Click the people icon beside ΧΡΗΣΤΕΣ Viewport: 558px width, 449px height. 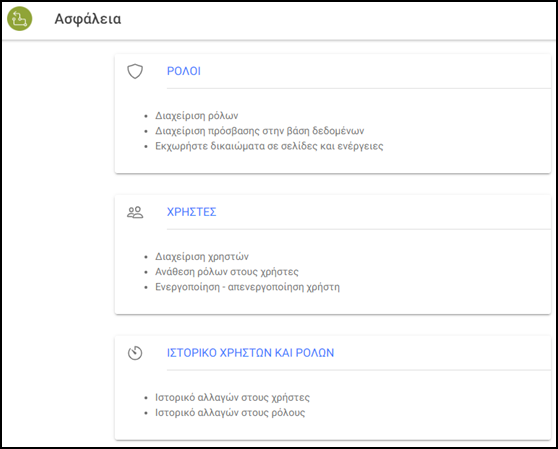click(135, 212)
